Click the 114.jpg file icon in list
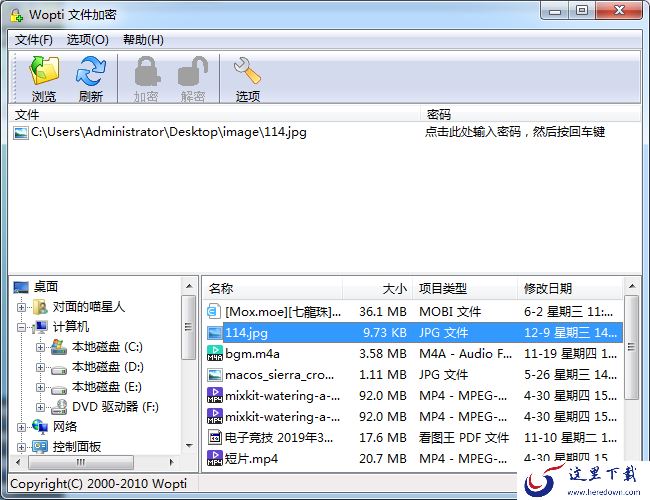This screenshot has width=650, height=500. coord(215,333)
